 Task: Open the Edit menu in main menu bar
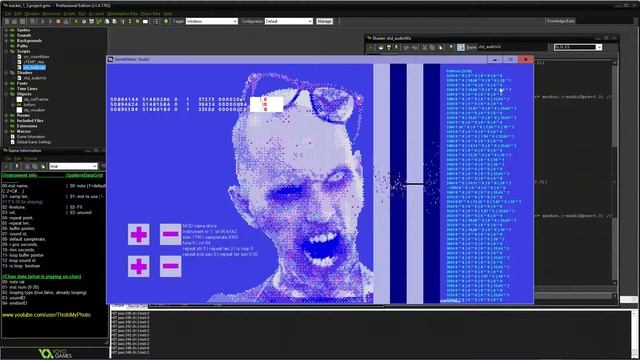tap(18, 13)
